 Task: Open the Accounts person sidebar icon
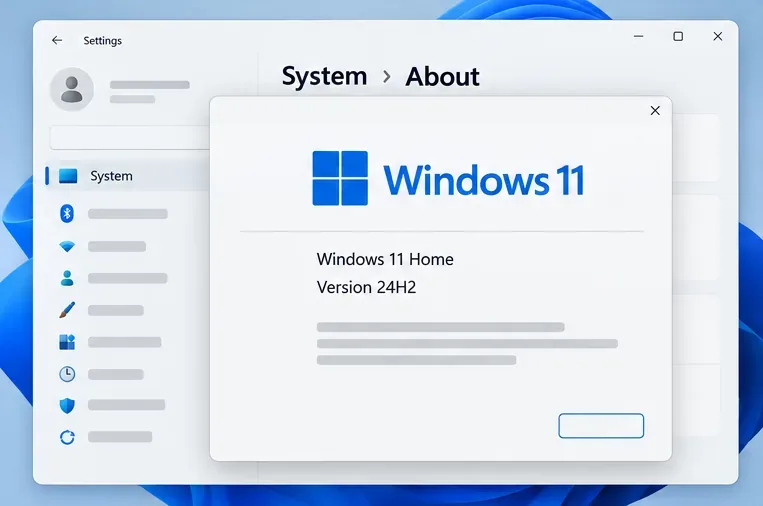67,278
